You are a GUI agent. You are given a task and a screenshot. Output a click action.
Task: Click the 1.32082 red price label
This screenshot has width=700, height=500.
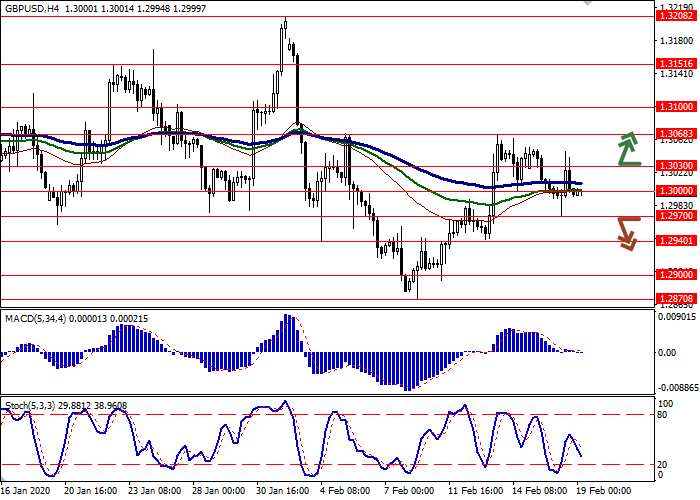tap(675, 16)
